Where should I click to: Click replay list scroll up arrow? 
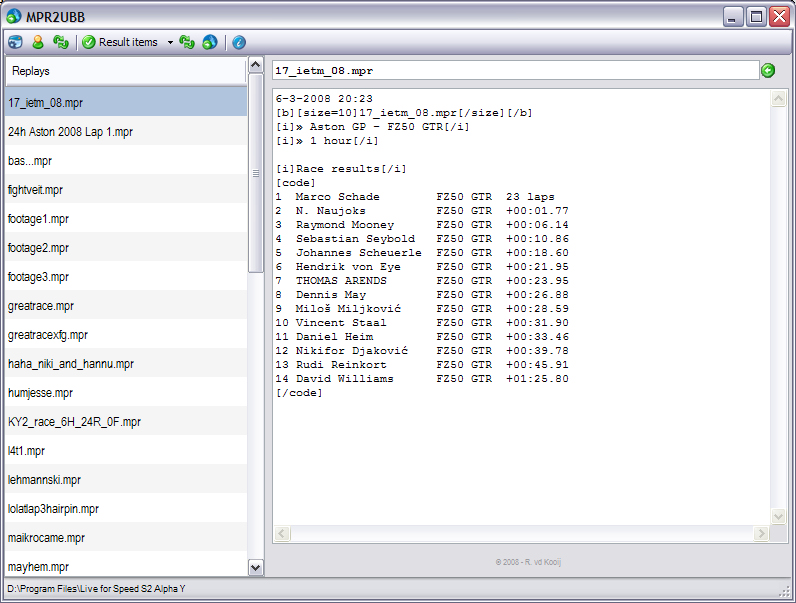coord(255,64)
